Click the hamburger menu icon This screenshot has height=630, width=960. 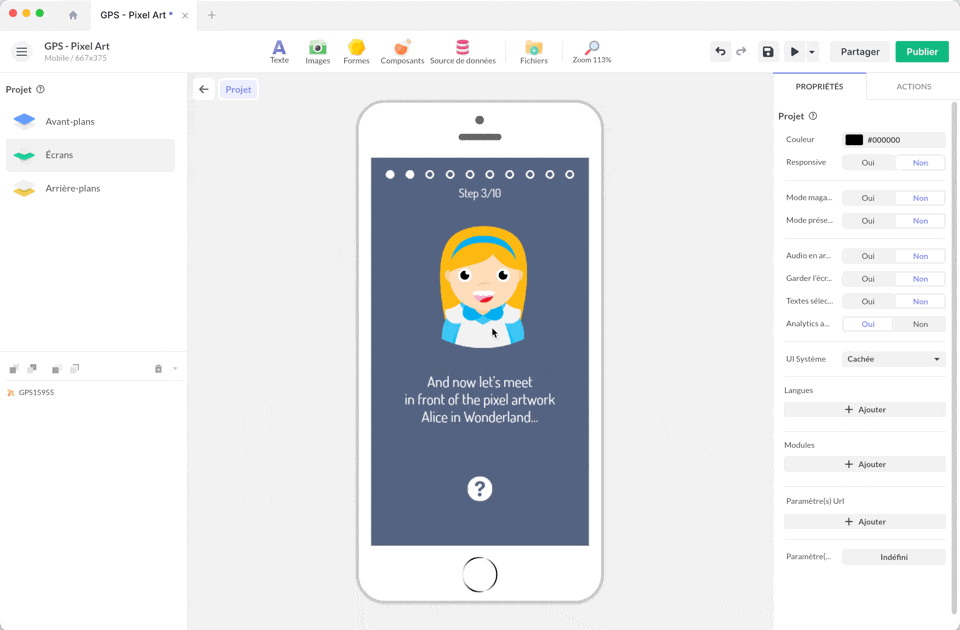(21, 52)
